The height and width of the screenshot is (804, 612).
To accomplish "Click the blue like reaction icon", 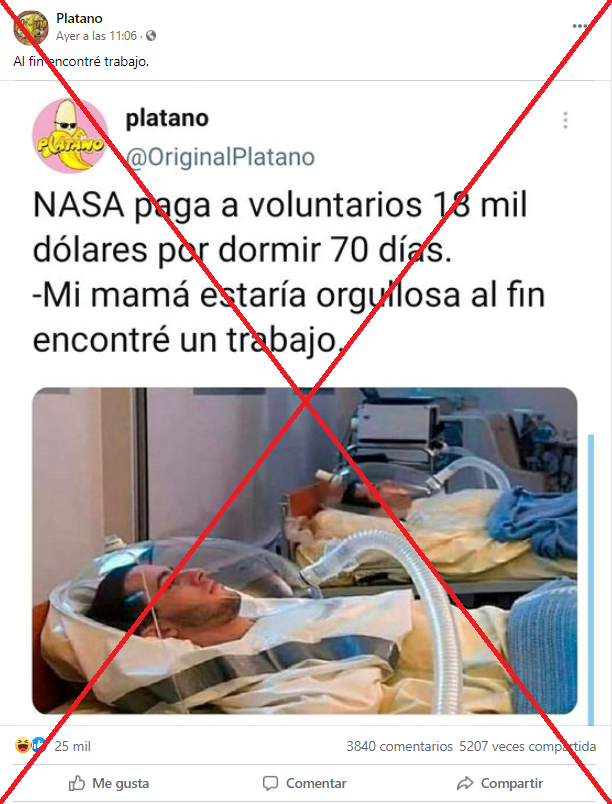I will [x=39, y=745].
